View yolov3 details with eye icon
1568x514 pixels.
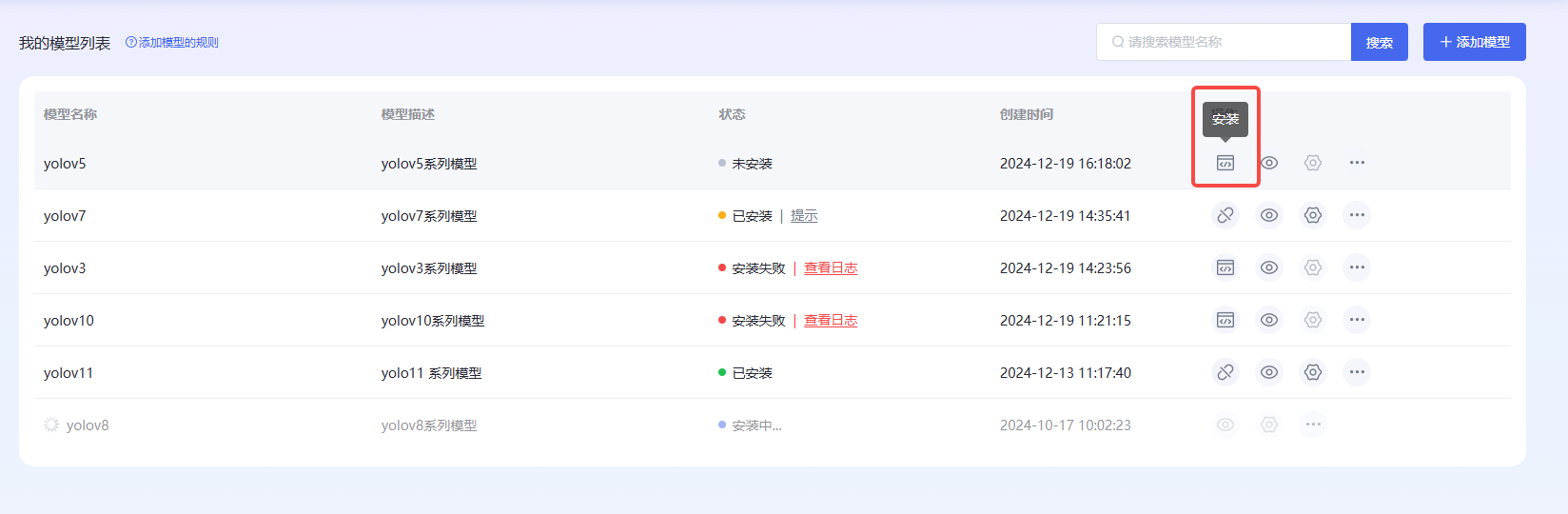click(x=1269, y=267)
